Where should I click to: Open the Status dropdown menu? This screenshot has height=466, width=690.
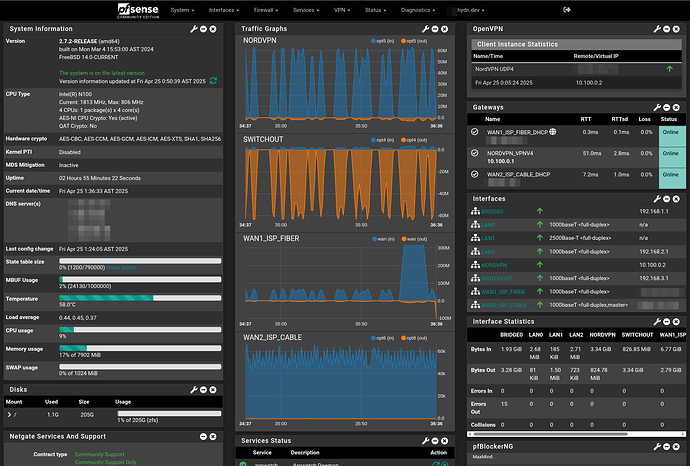[x=375, y=10]
